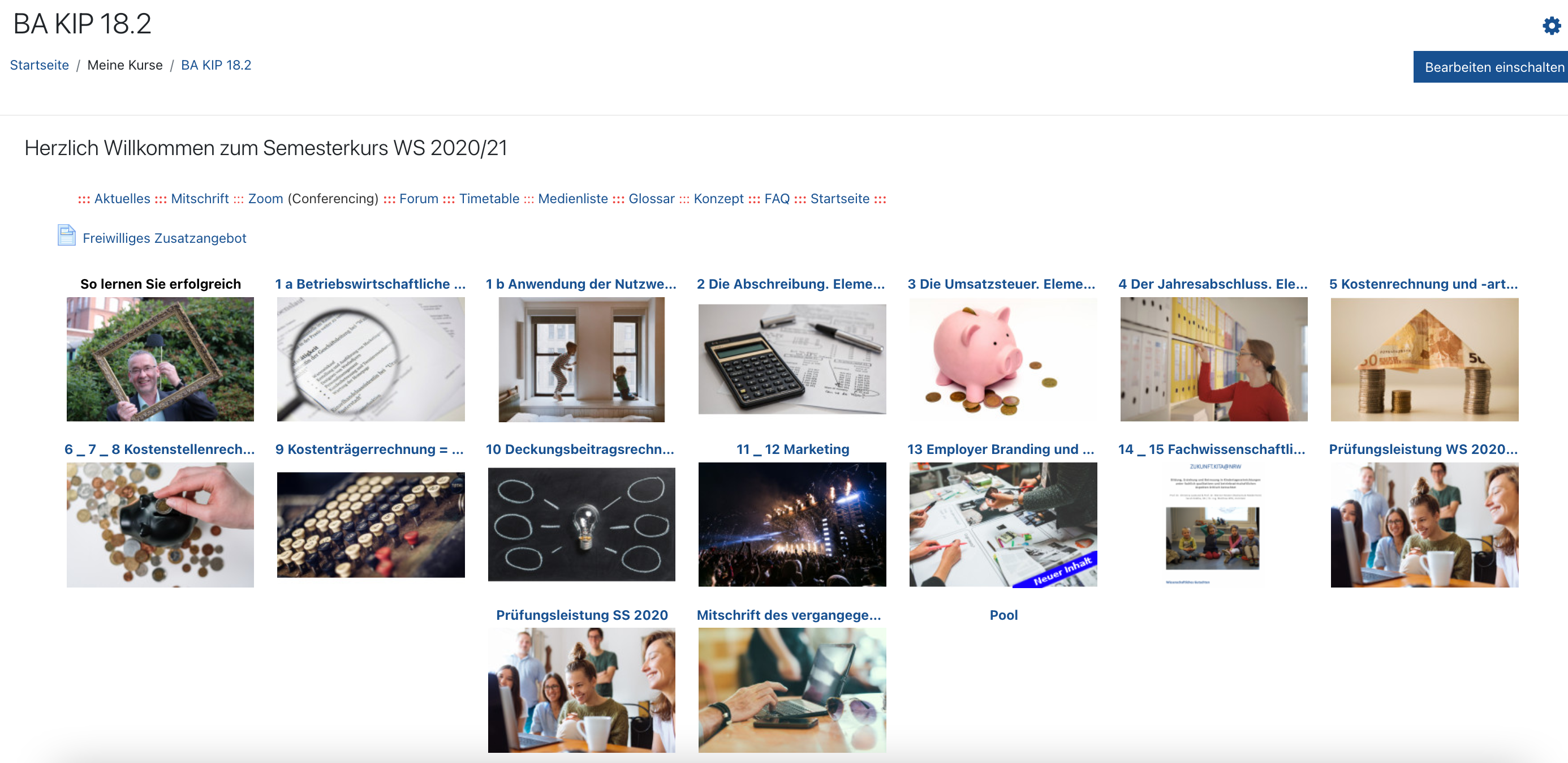The width and height of the screenshot is (1568, 763).
Task: Open the Pool section link
Action: click(x=1003, y=615)
